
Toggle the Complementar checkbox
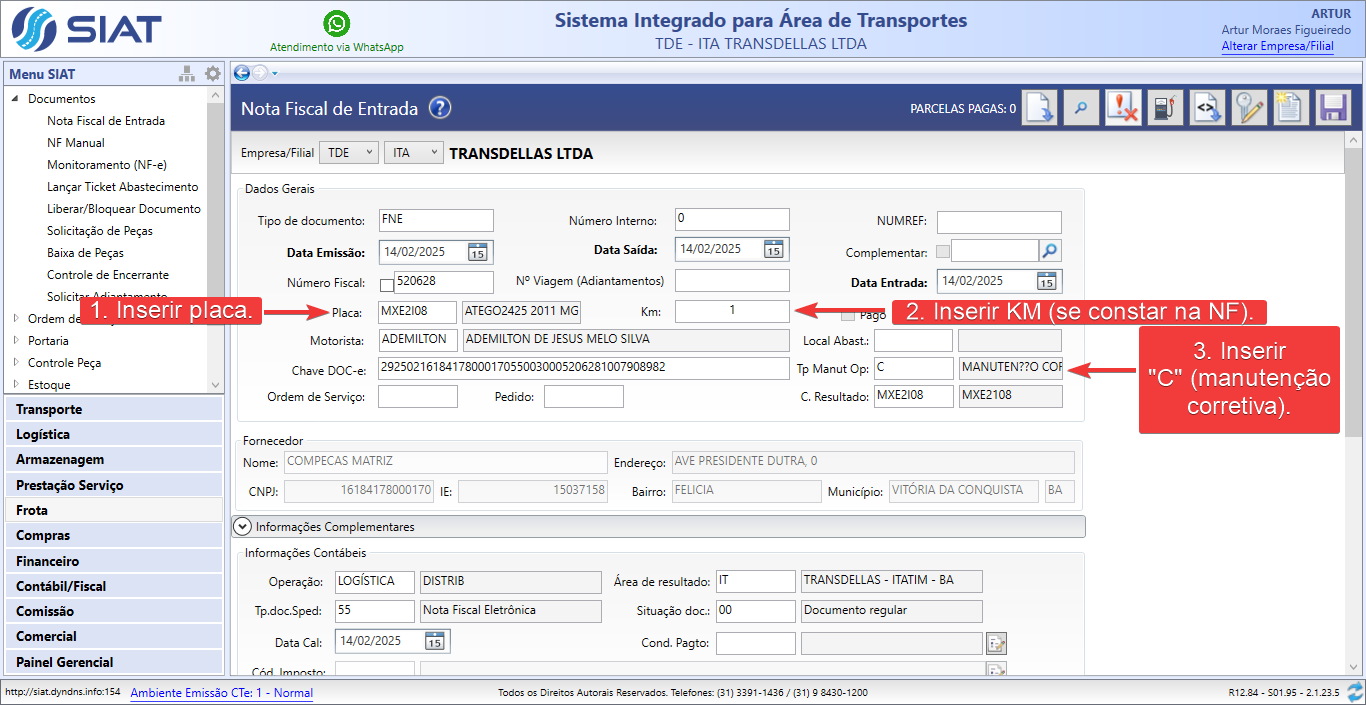tap(943, 252)
